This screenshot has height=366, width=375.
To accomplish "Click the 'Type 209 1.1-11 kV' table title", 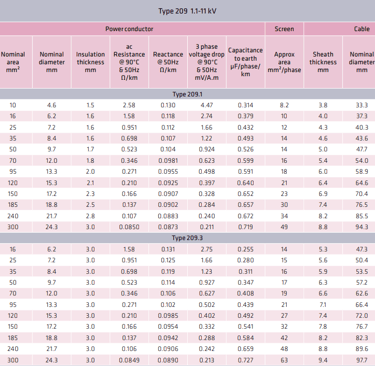I will click(x=187, y=11).
